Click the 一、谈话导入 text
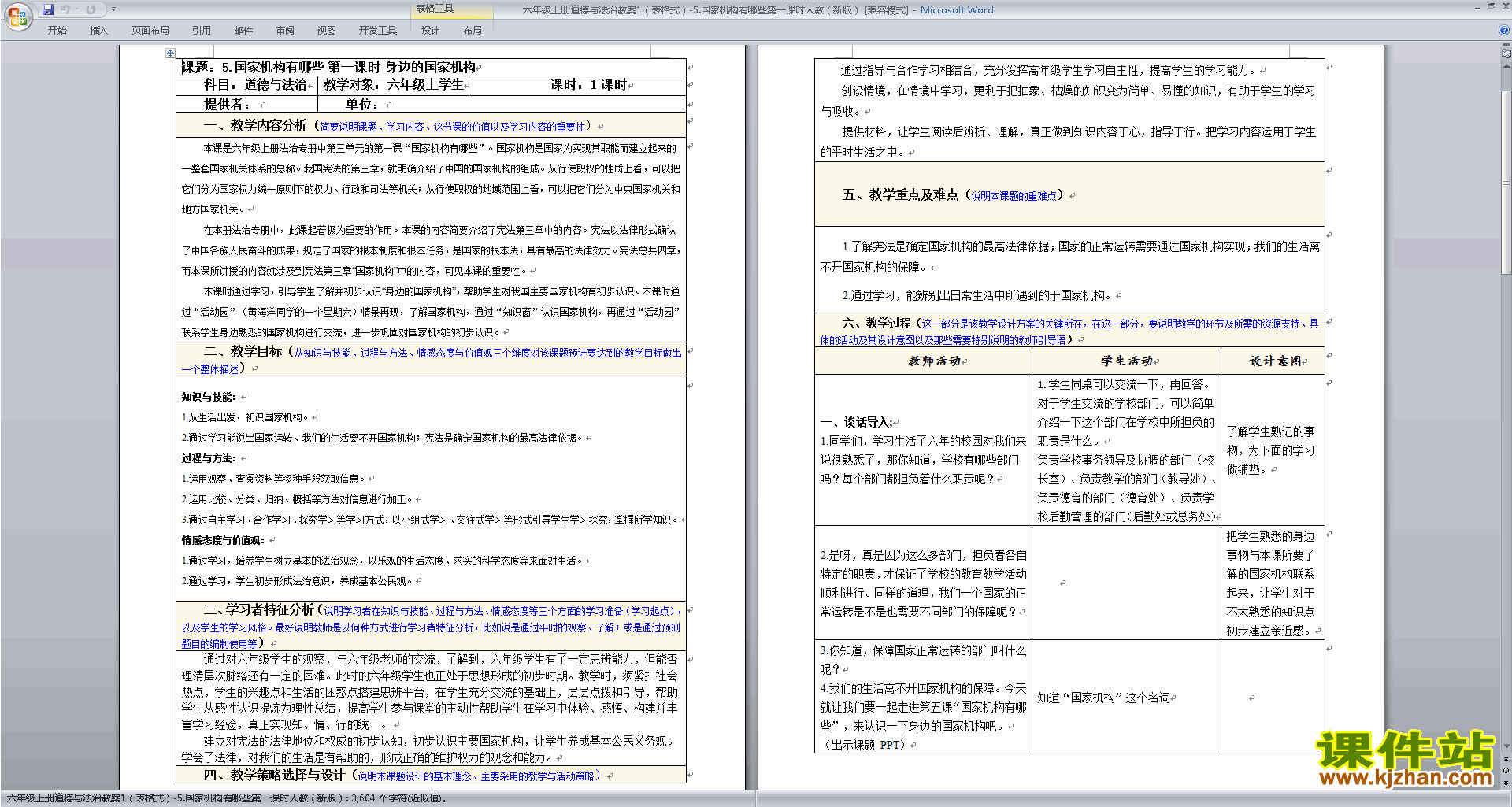Screen dimensions: 1512x807 tap(857, 423)
